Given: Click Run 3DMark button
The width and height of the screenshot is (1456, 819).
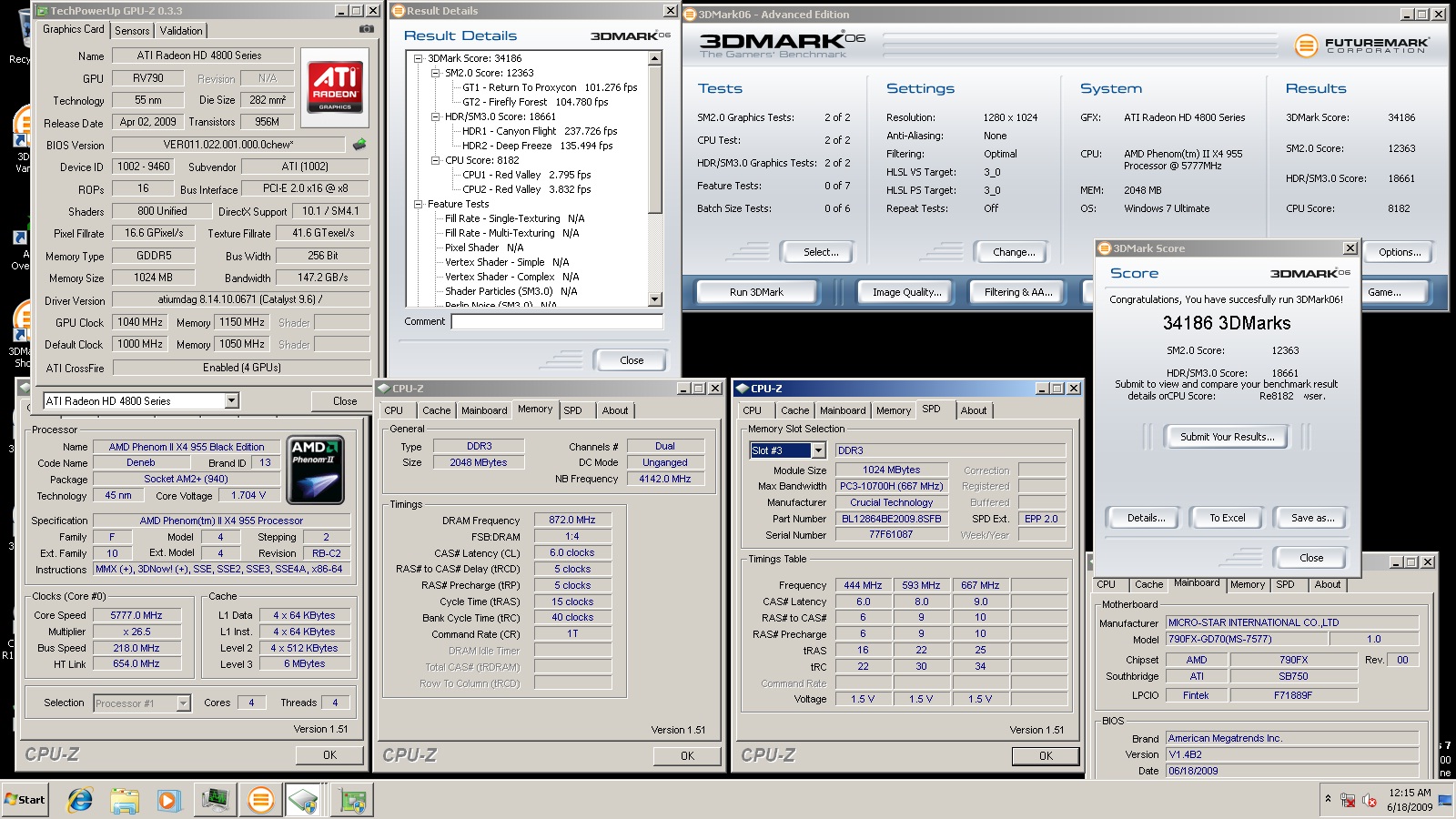Looking at the screenshot, I should 756,292.
